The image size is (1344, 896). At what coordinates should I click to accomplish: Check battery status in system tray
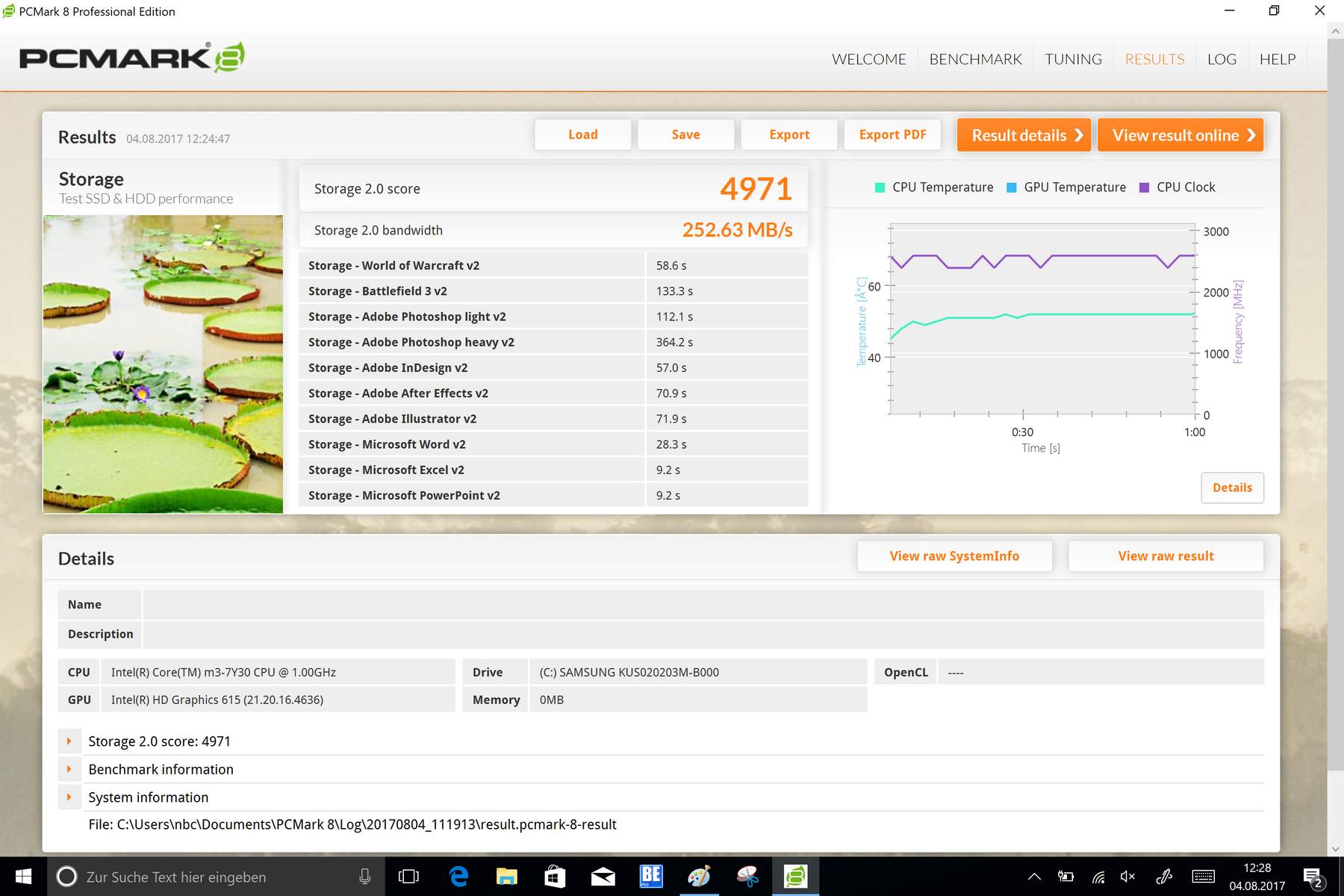click(1066, 877)
